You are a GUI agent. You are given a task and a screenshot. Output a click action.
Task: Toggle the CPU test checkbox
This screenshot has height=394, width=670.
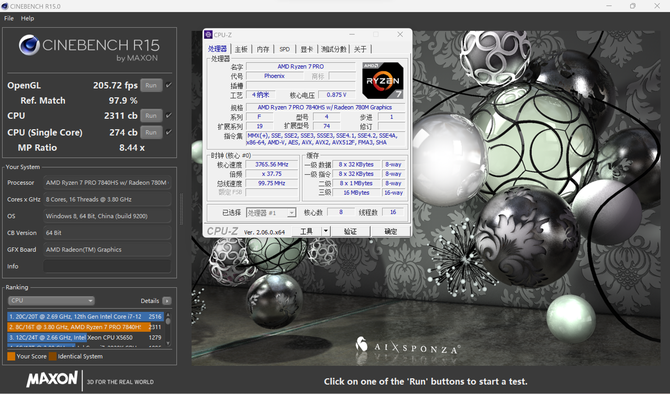[169, 115]
